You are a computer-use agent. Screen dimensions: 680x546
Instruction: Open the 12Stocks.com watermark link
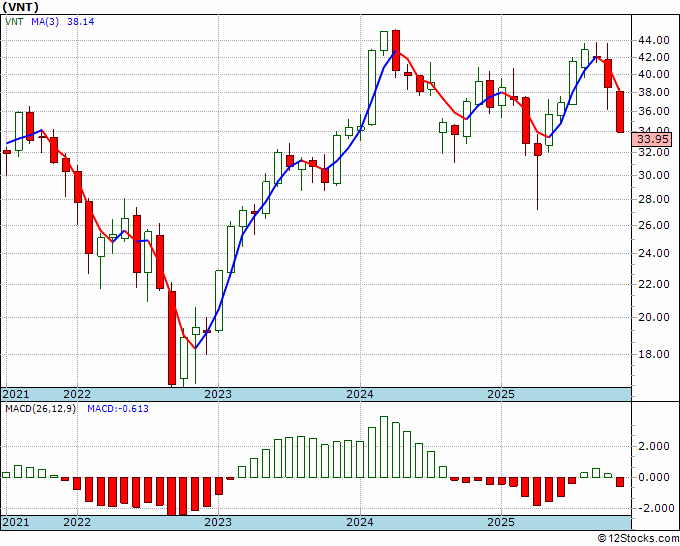pyautogui.click(x=638, y=539)
